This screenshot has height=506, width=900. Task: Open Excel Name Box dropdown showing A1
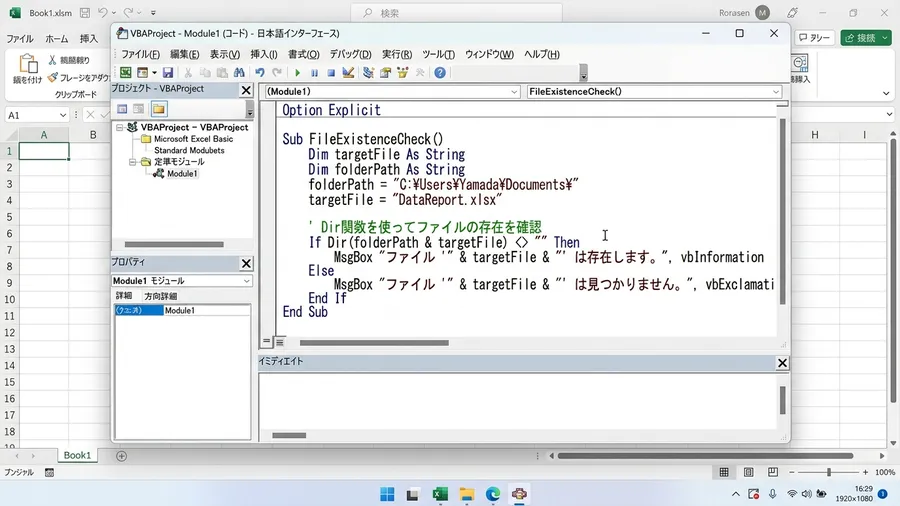[x=63, y=115]
